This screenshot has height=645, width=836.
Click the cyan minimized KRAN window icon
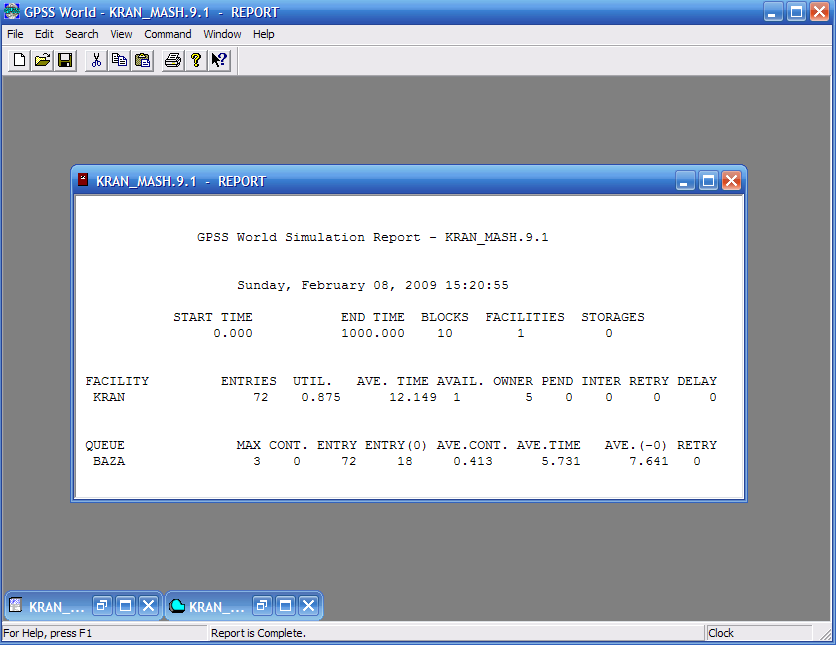tap(176, 606)
